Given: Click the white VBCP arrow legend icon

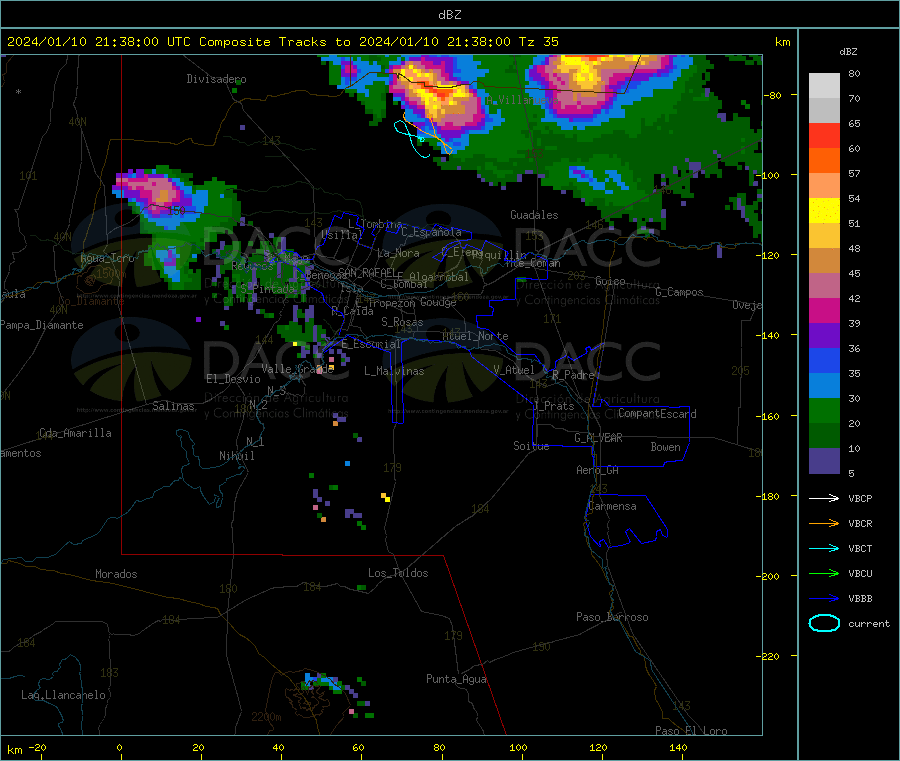Looking at the screenshot, I should click(824, 498).
